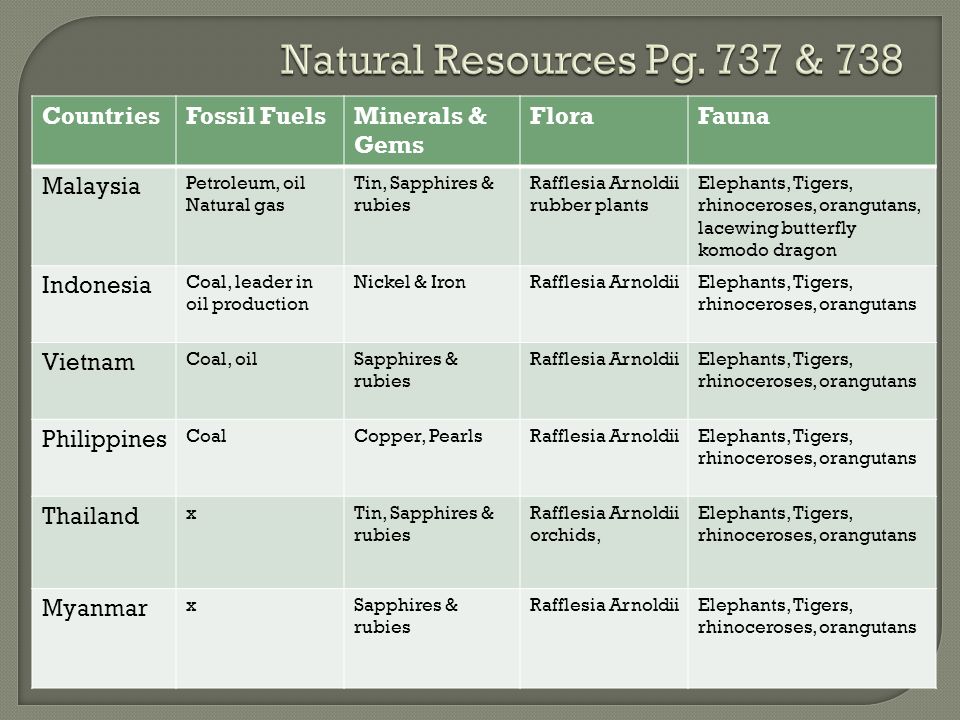Click Vietnam's 'Rafflesia Arnoldii' flora cell
The image size is (960, 720).
604,381
